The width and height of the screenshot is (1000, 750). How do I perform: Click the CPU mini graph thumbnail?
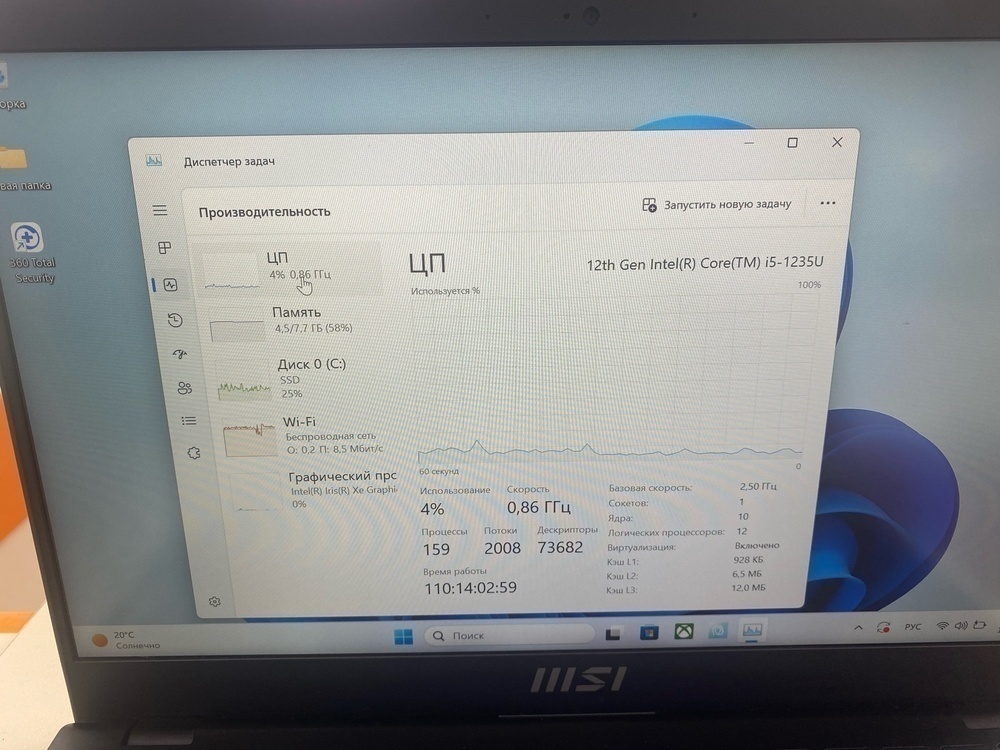pos(232,272)
